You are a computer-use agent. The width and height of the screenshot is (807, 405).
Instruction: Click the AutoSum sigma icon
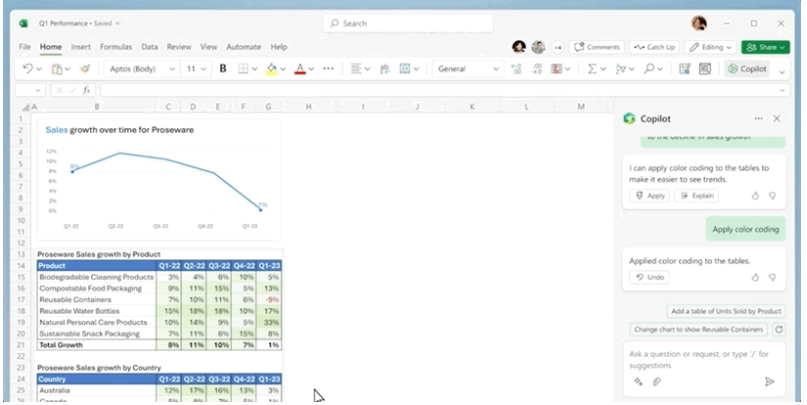pyautogui.click(x=591, y=69)
